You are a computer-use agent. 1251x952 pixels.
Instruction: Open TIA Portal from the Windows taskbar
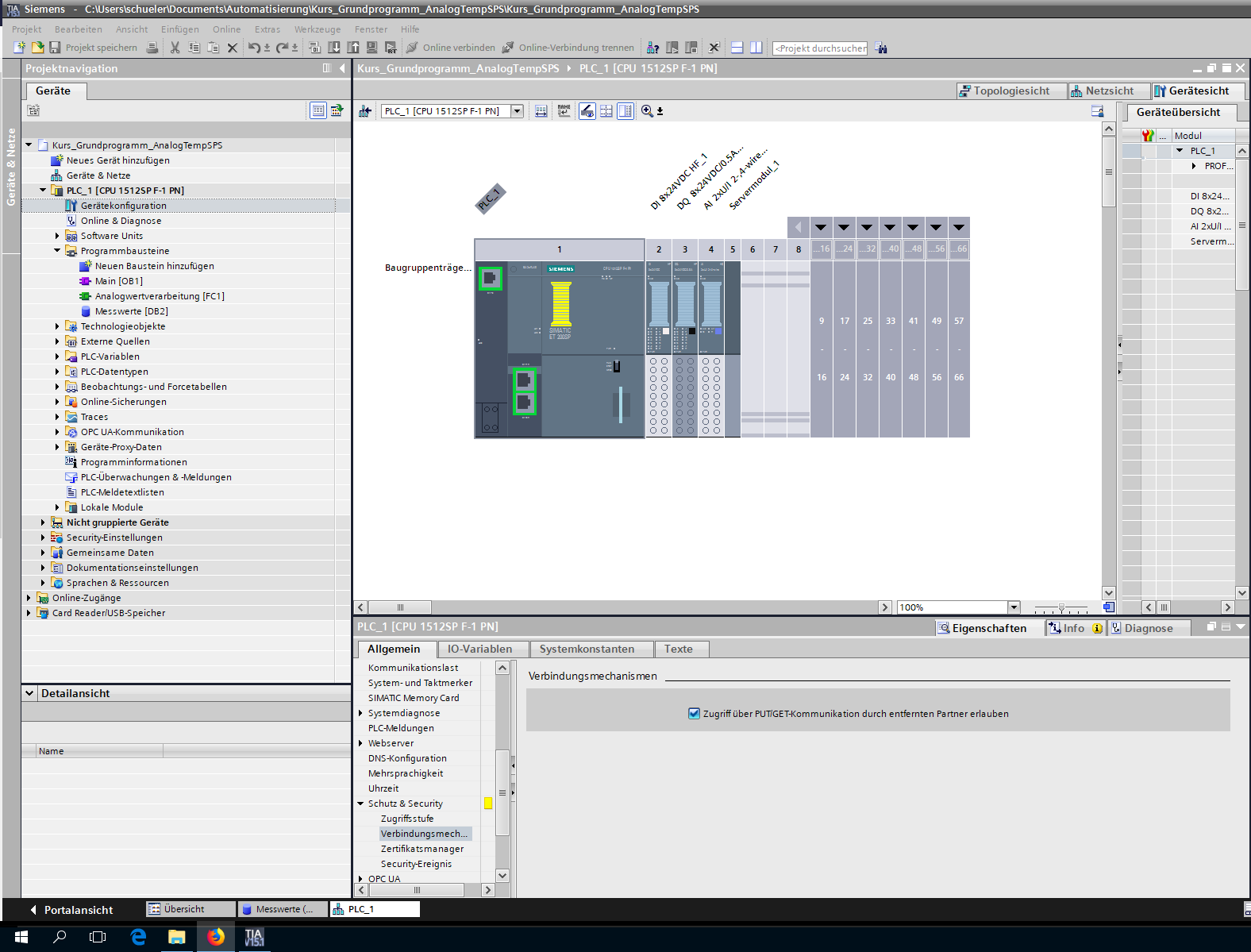pyautogui.click(x=254, y=937)
